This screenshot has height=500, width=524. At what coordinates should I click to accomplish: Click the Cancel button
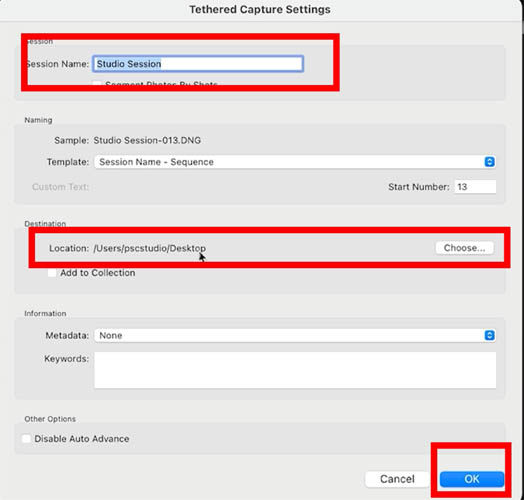[x=397, y=479]
